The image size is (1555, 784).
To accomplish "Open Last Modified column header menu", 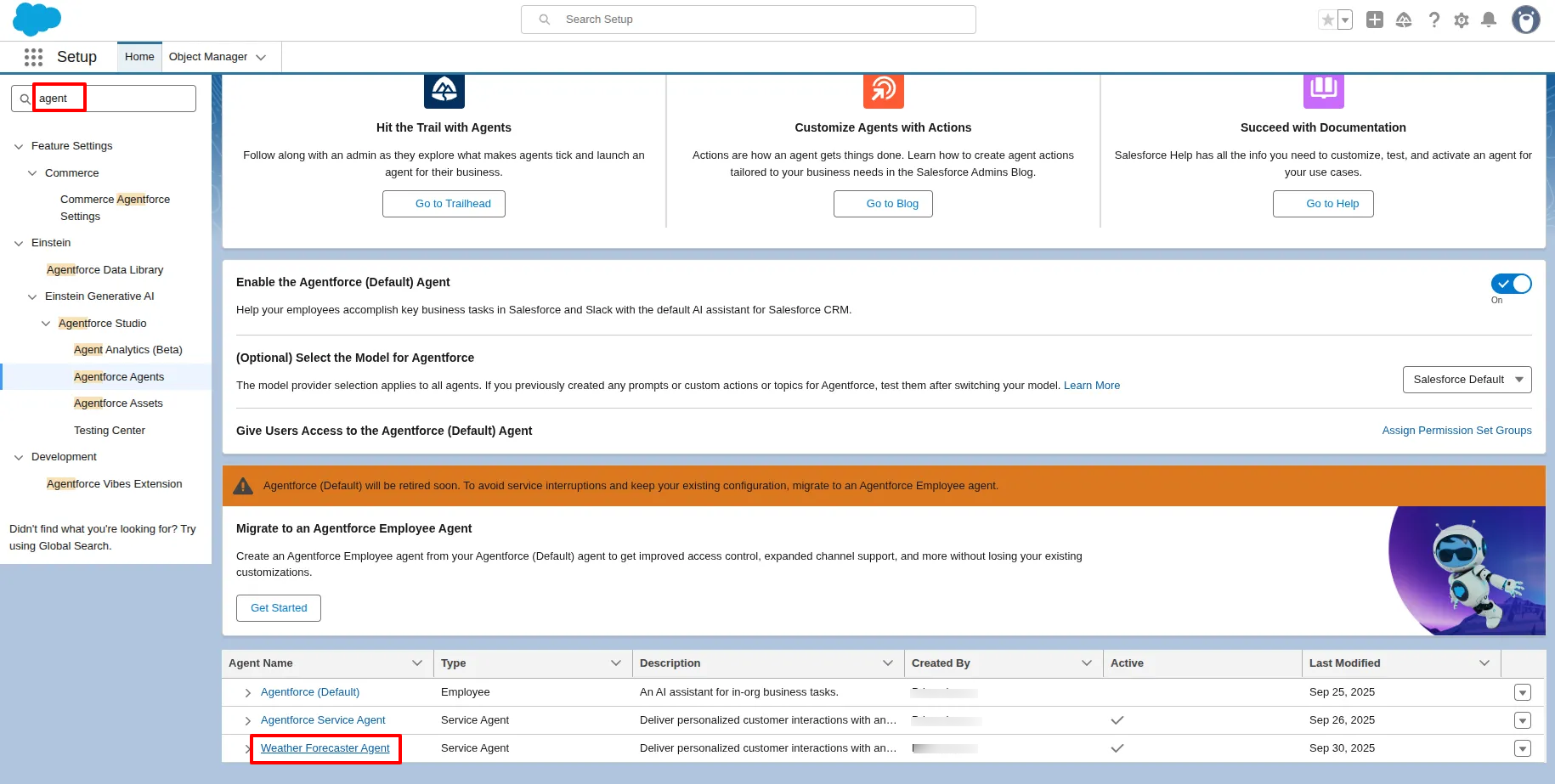I will click(1484, 663).
